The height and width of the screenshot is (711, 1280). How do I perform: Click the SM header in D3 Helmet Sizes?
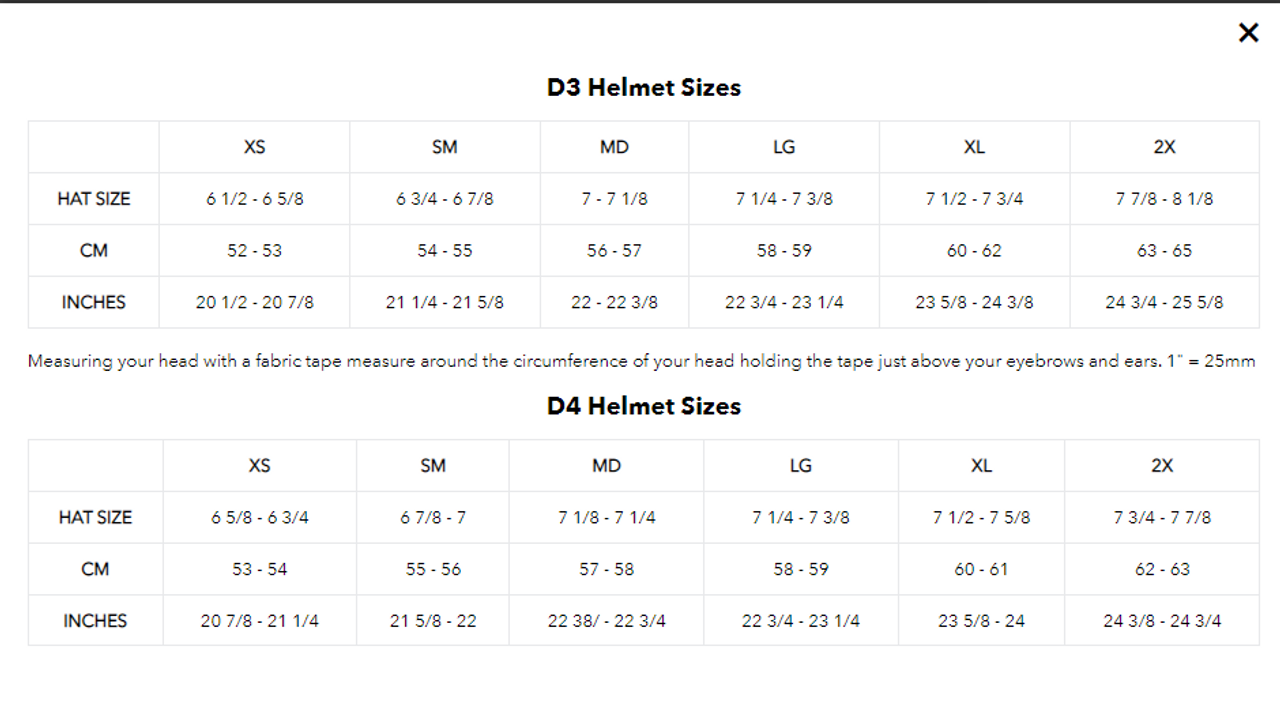[x=445, y=147]
